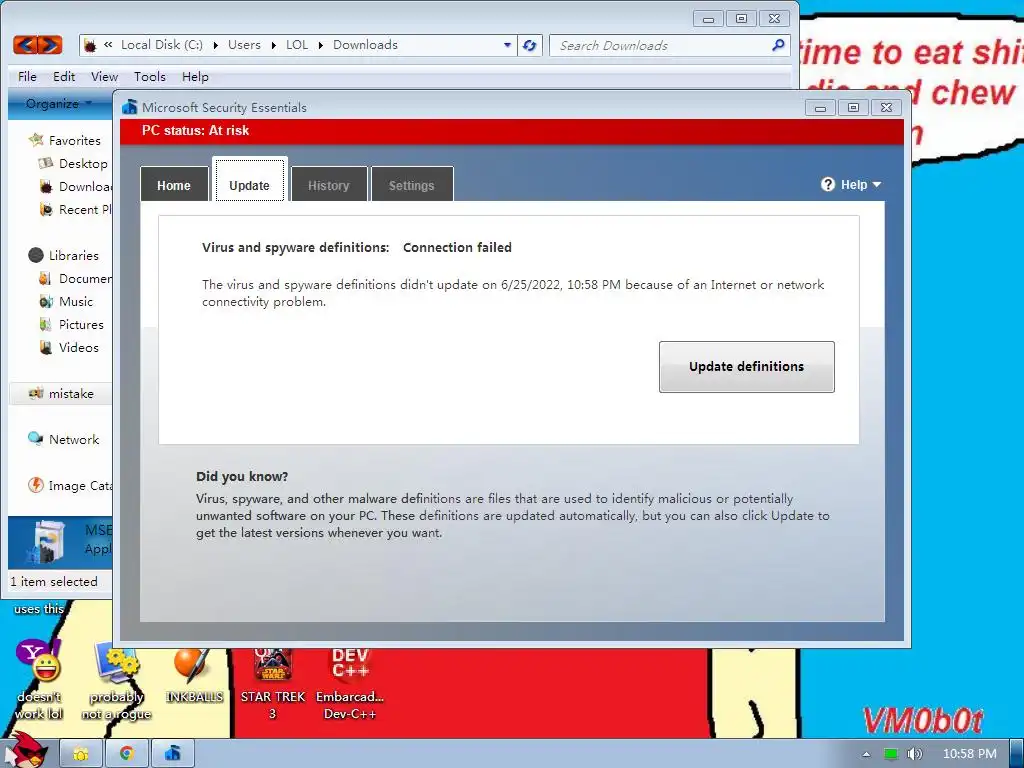Click the Help question mark icon

click(827, 184)
